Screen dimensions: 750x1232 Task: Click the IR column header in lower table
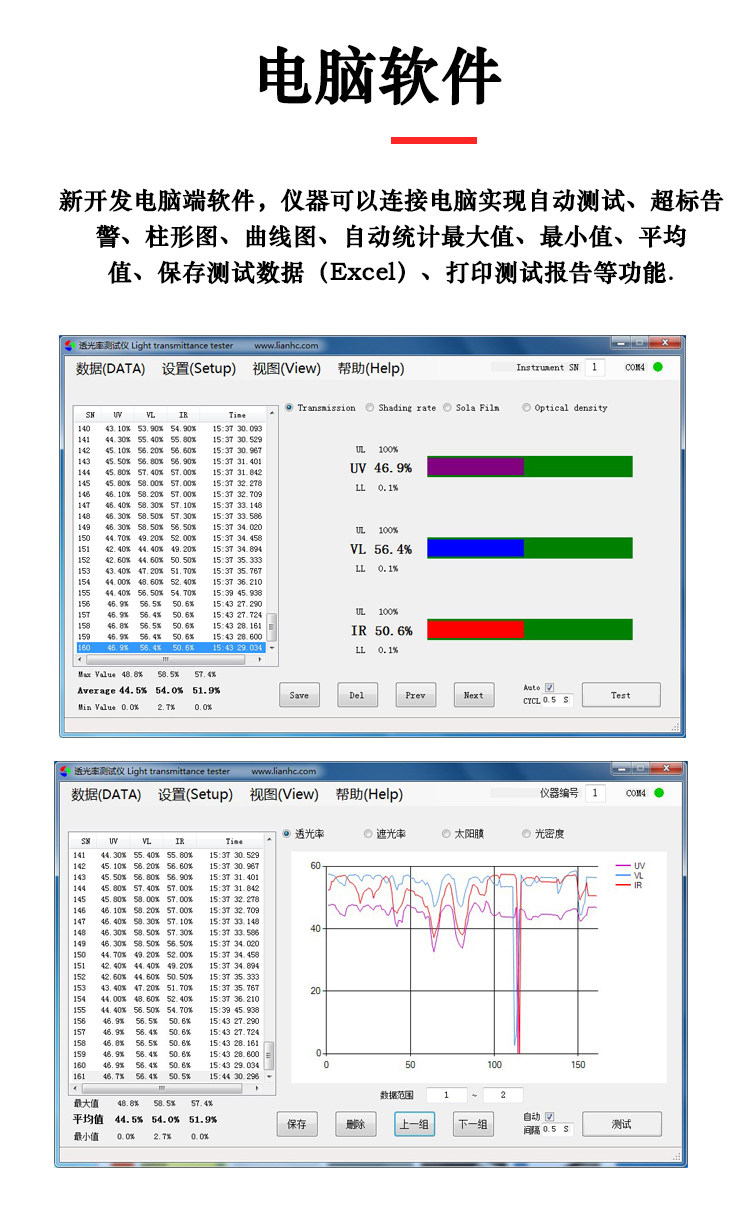[180, 841]
